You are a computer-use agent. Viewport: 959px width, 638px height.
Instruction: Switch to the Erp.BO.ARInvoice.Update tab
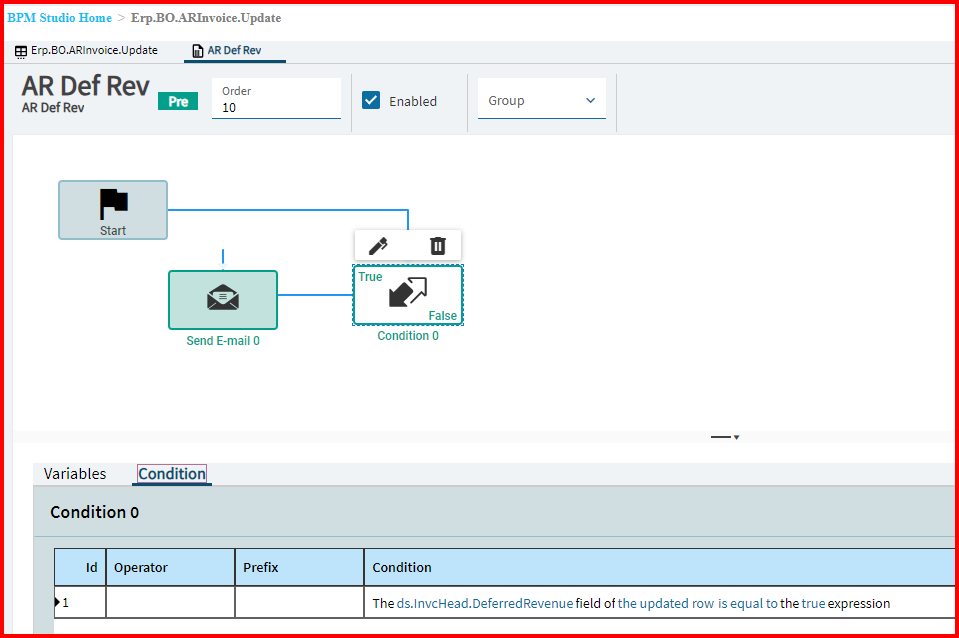point(86,51)
